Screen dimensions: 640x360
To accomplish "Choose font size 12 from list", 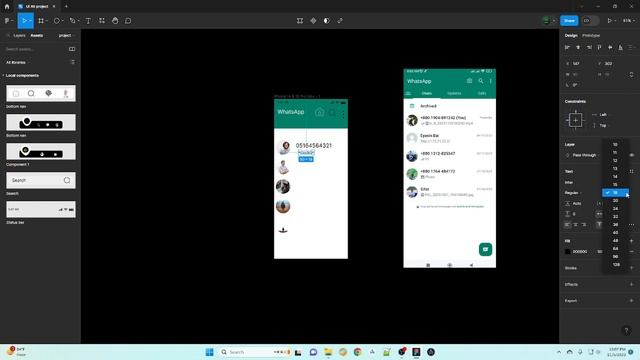I will coord(616,160).
